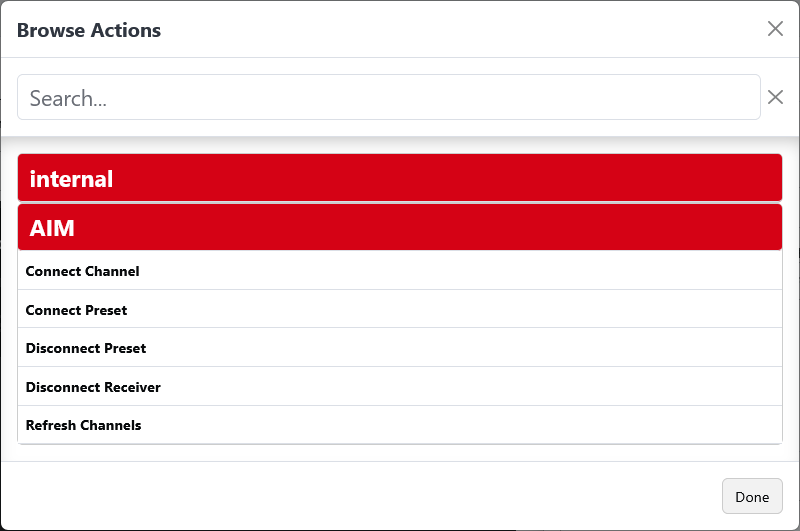Screen dimensions: 800x531
Task: Click the red internal header bar
Action: coord(399,179)
